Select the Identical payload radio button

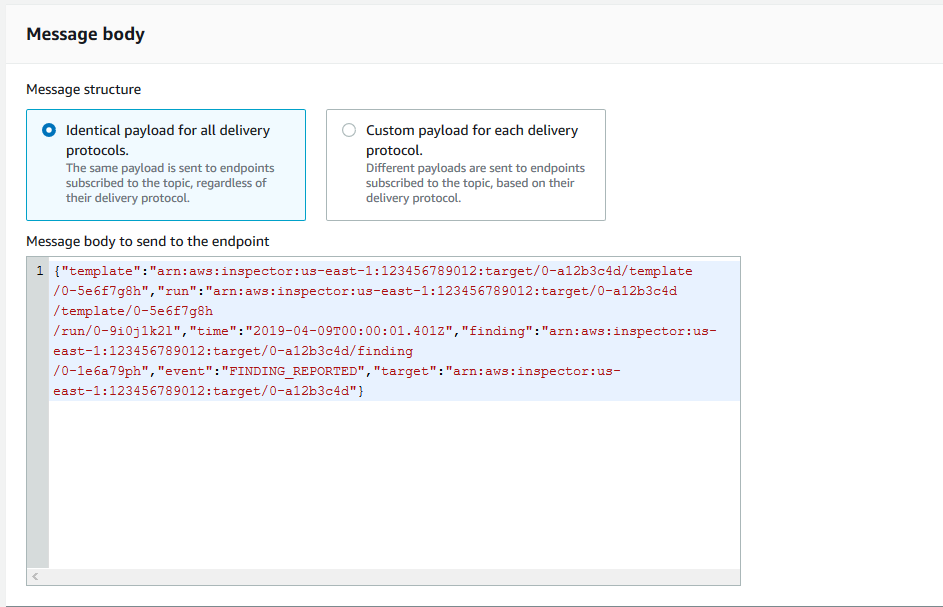pyautogui.click(x=49, y=130)
